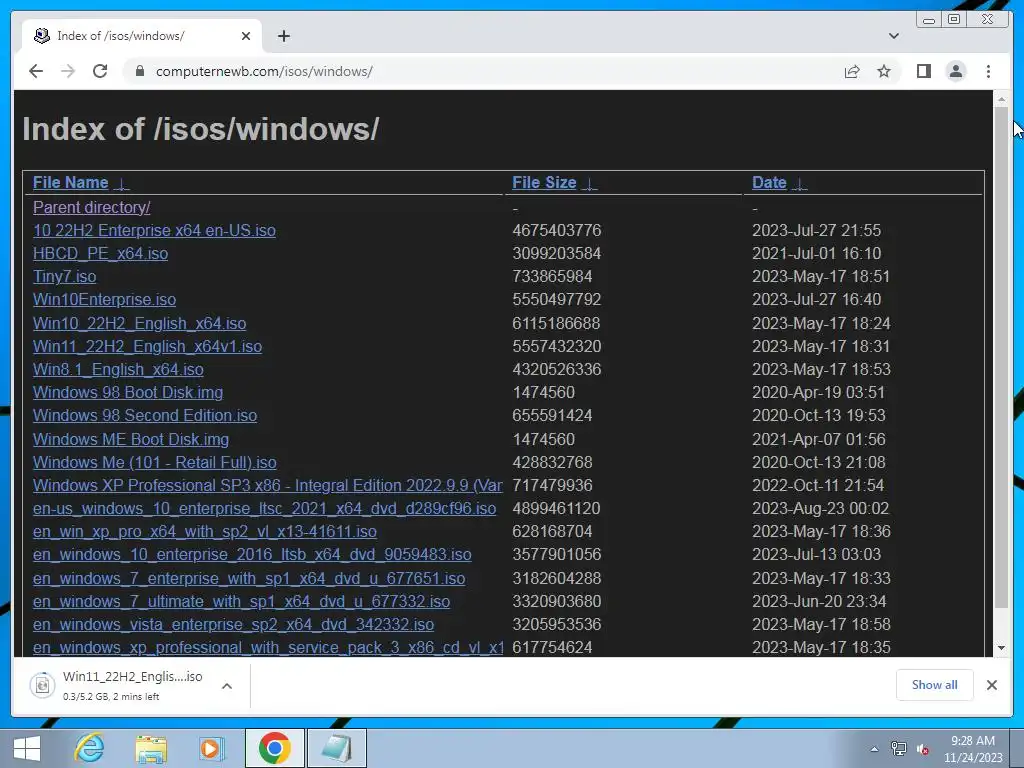Open the Parent directory link
This screenshot has width=1024, height=768.
[91, 207]
